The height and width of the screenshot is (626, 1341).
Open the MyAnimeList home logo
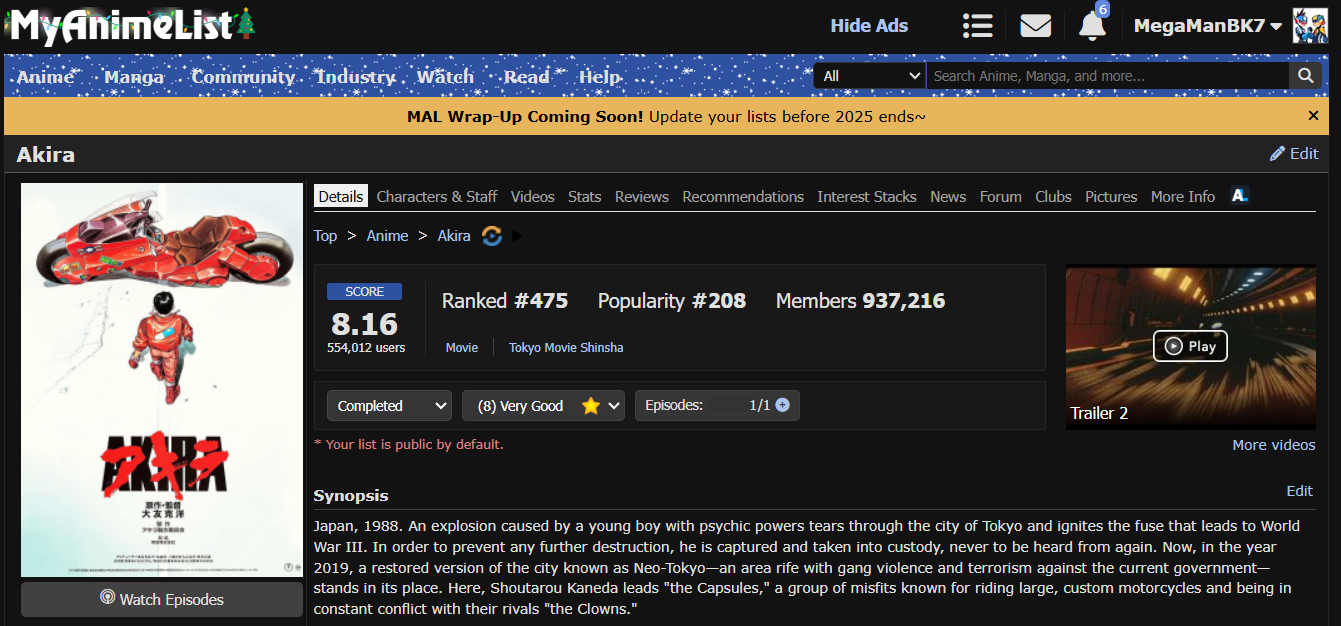132,25
